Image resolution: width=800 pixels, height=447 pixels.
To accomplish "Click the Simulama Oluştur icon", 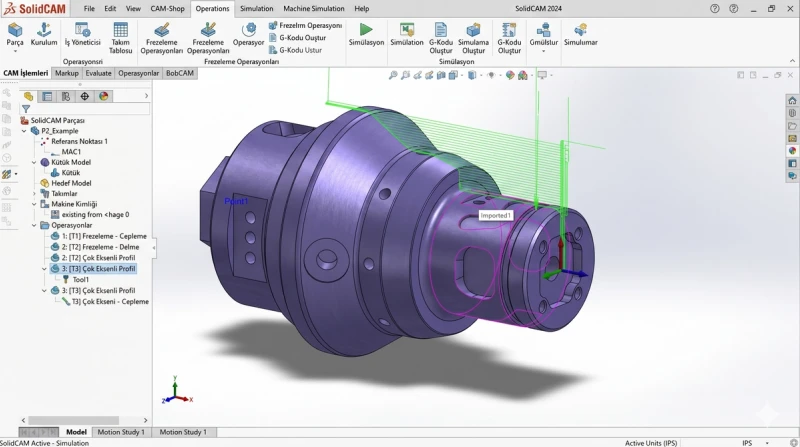I will [473, 30].
